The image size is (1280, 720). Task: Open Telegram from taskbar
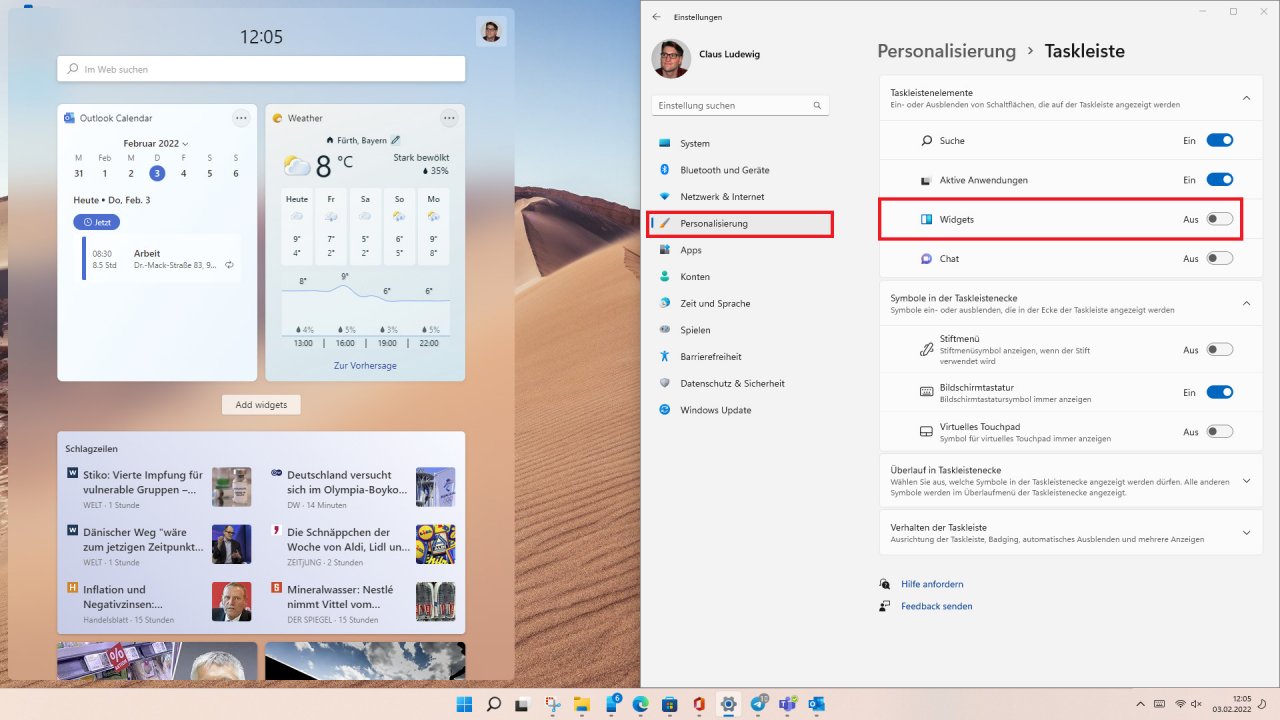(x=758, y=704)
